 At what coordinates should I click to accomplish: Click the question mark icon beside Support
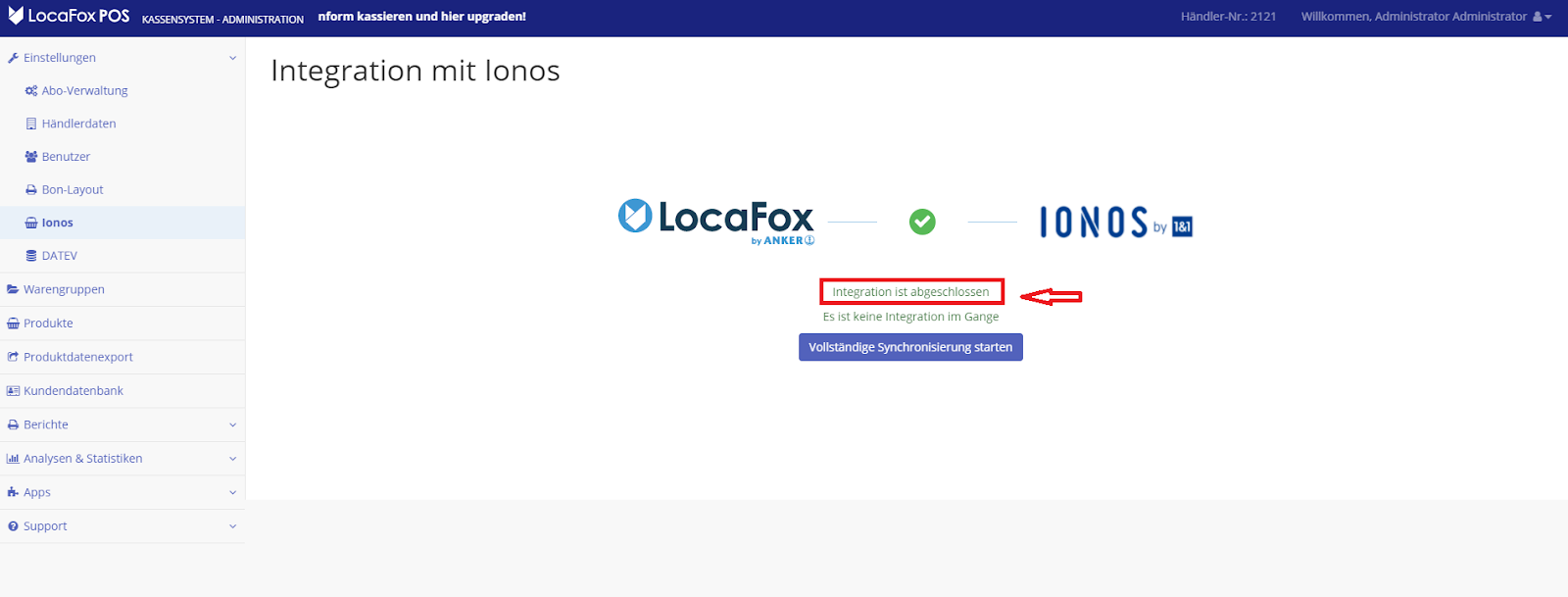pyautogui.click(x=13, y=526)
